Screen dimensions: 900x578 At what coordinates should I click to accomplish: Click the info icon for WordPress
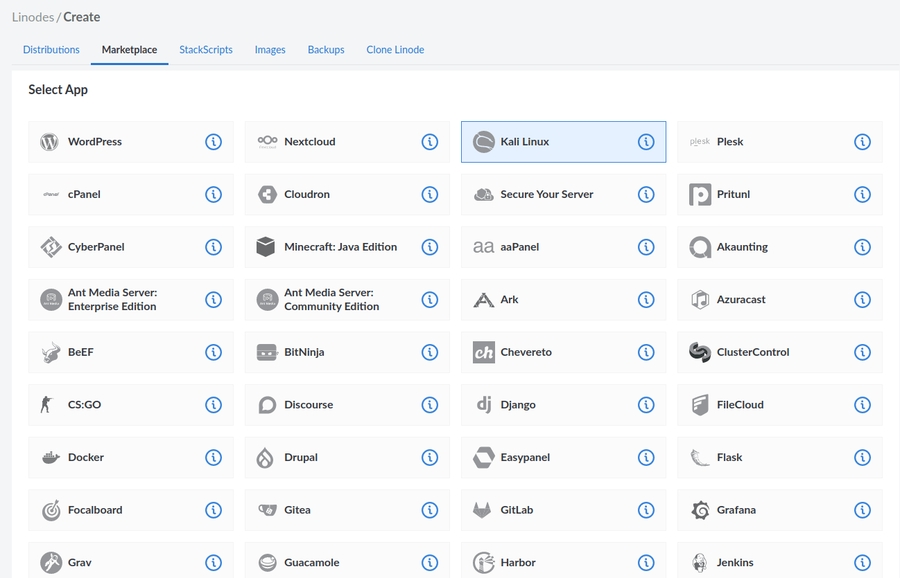pyautogui.click(x=213, y=142)
